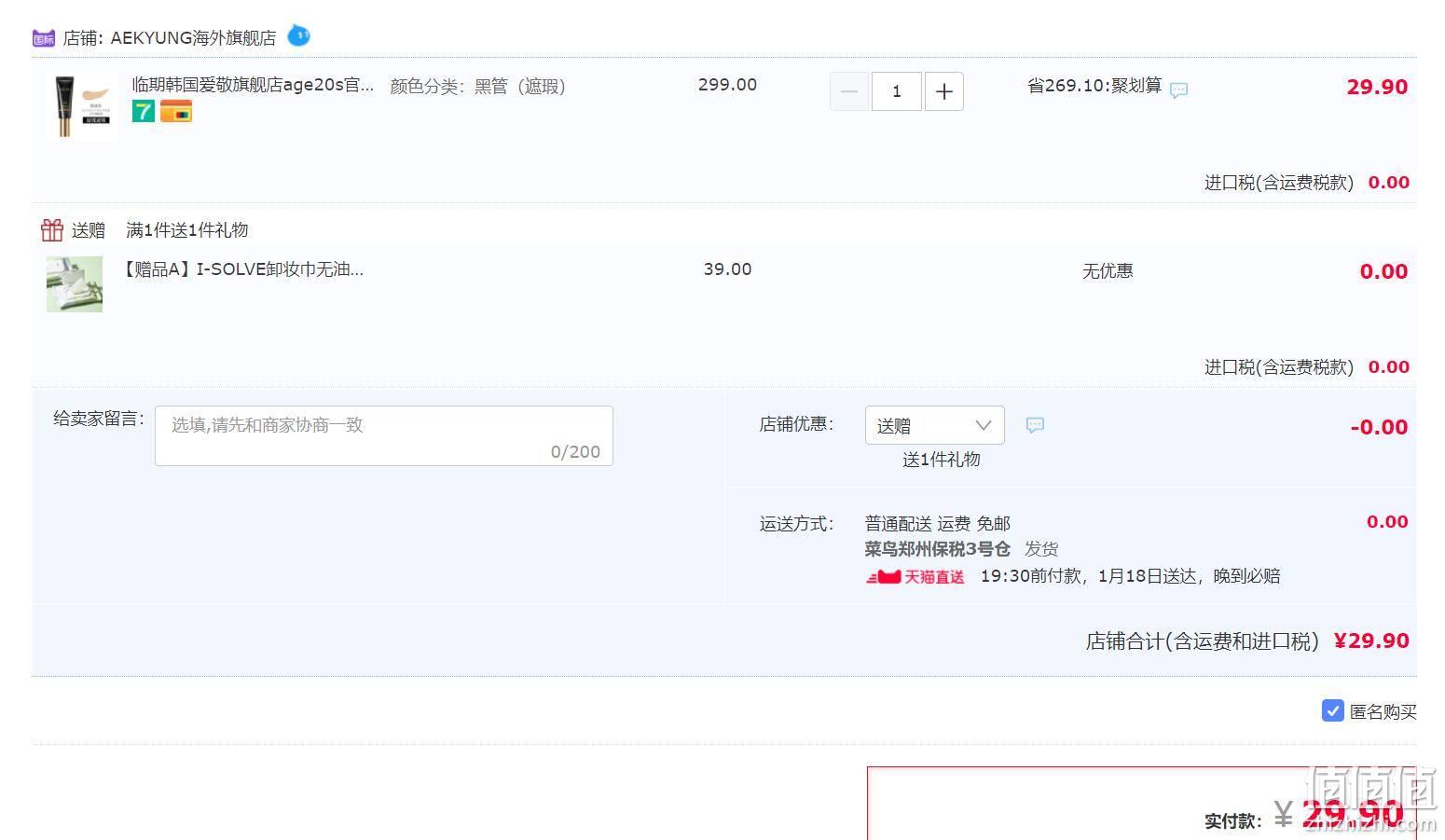This screenshot has height=840, width=1445.
Task: Click the -0.00 store discount amount
Action: coord(1379,427)
